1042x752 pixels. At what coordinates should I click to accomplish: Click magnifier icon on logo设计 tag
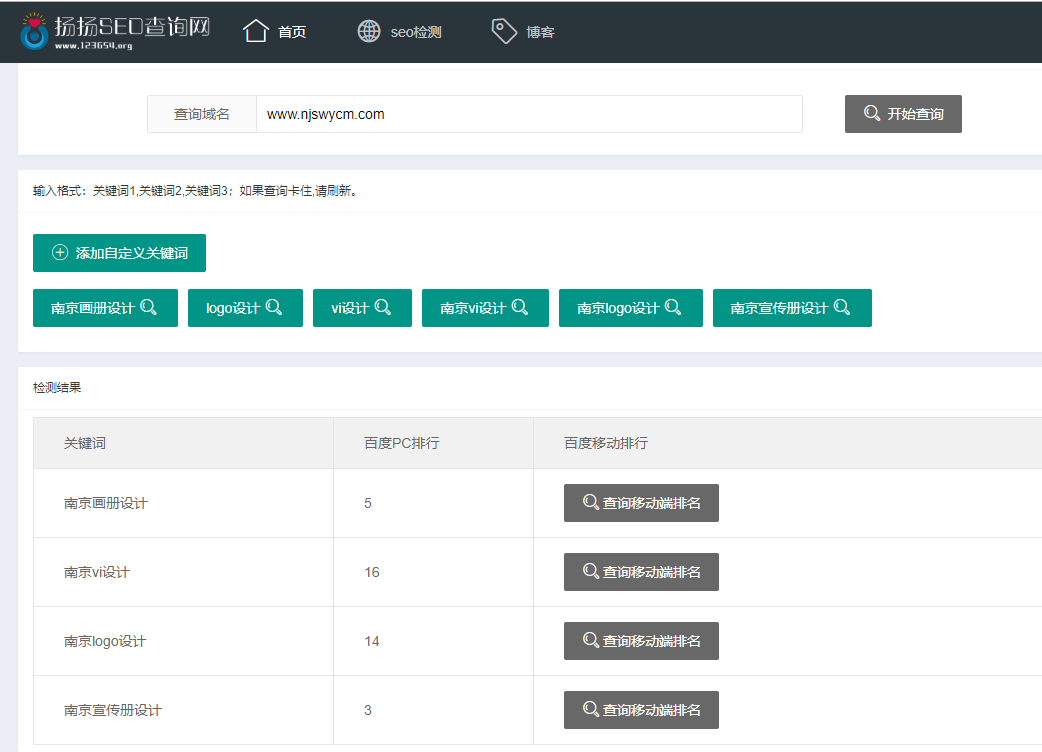pos(274,307)
